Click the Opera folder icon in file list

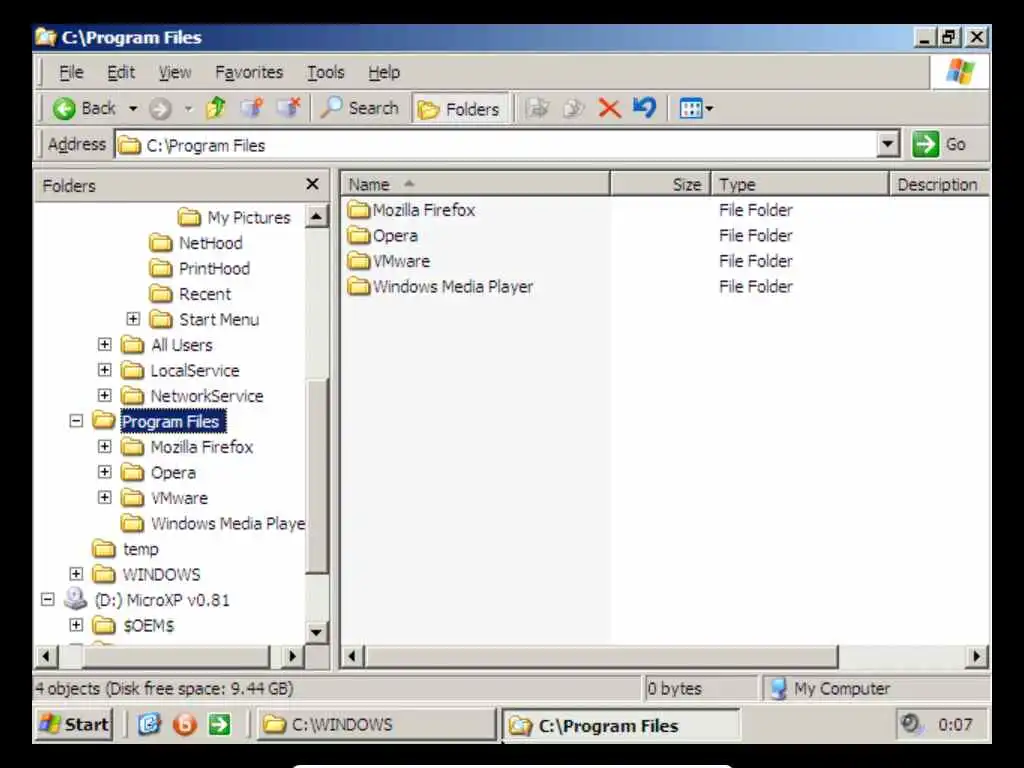point(359,235)
